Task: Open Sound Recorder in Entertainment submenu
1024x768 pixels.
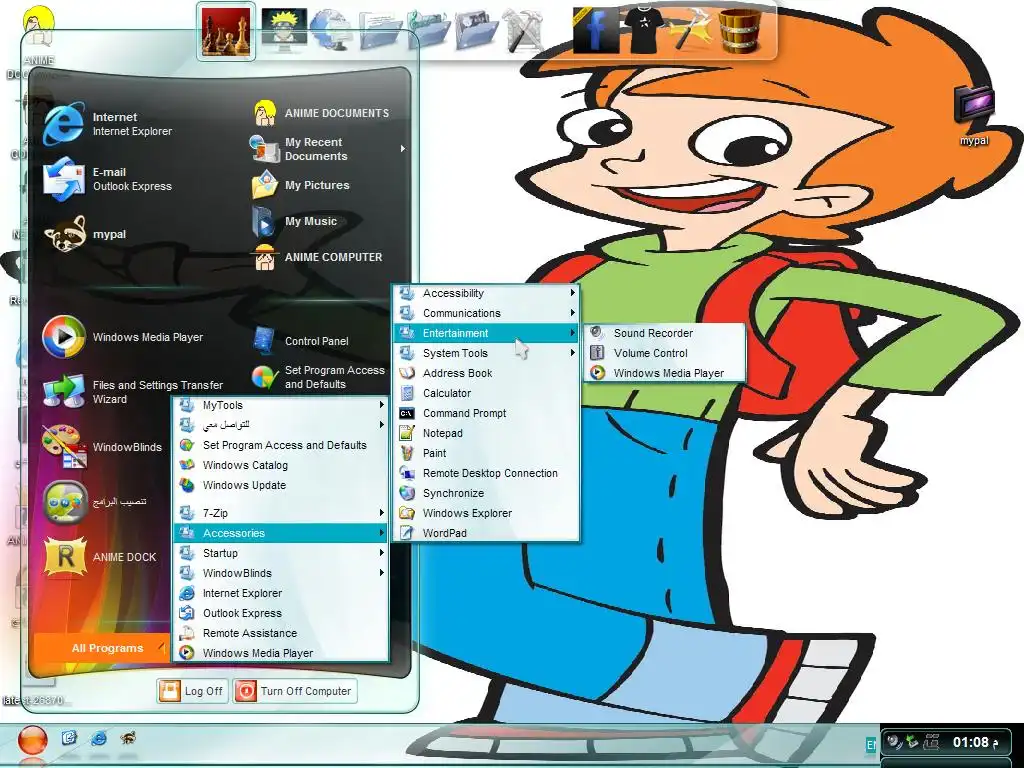Action: [664, 333]
